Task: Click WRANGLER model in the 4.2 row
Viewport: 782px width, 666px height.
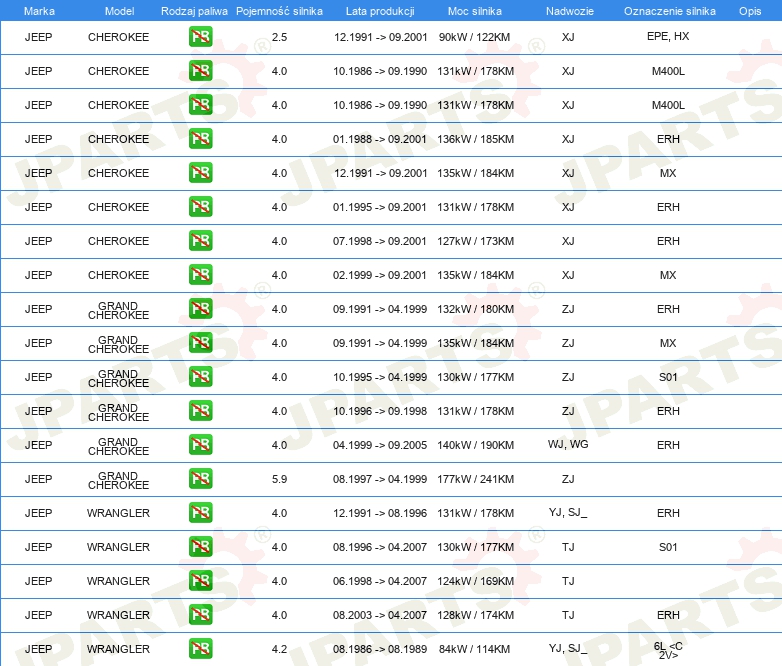Action: pos(118,649)
